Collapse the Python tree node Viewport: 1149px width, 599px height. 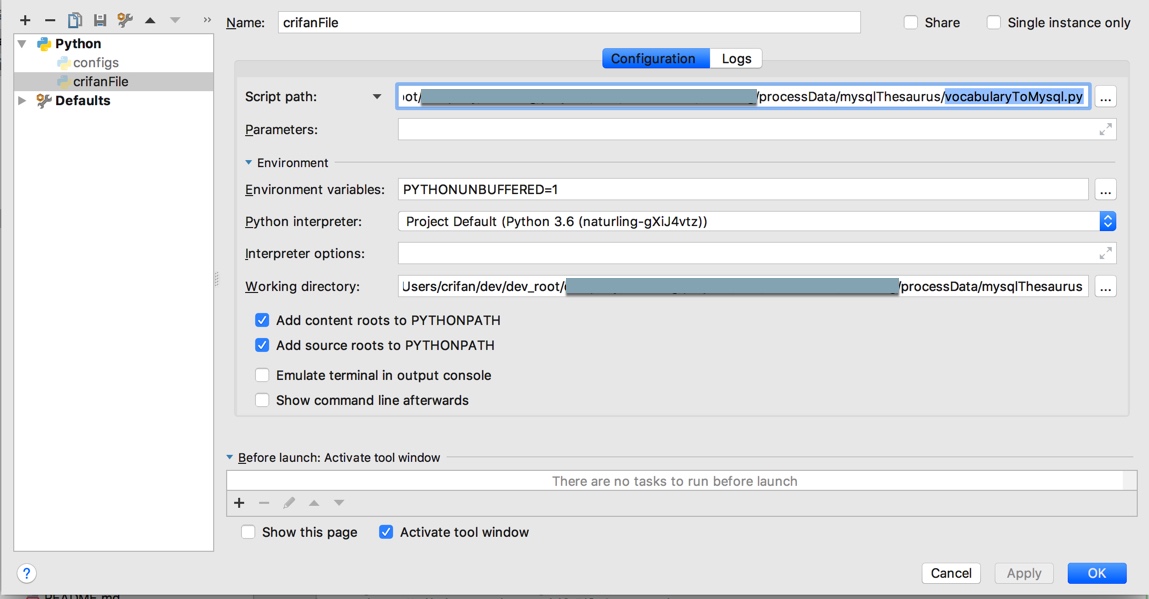tap(22, 44)
